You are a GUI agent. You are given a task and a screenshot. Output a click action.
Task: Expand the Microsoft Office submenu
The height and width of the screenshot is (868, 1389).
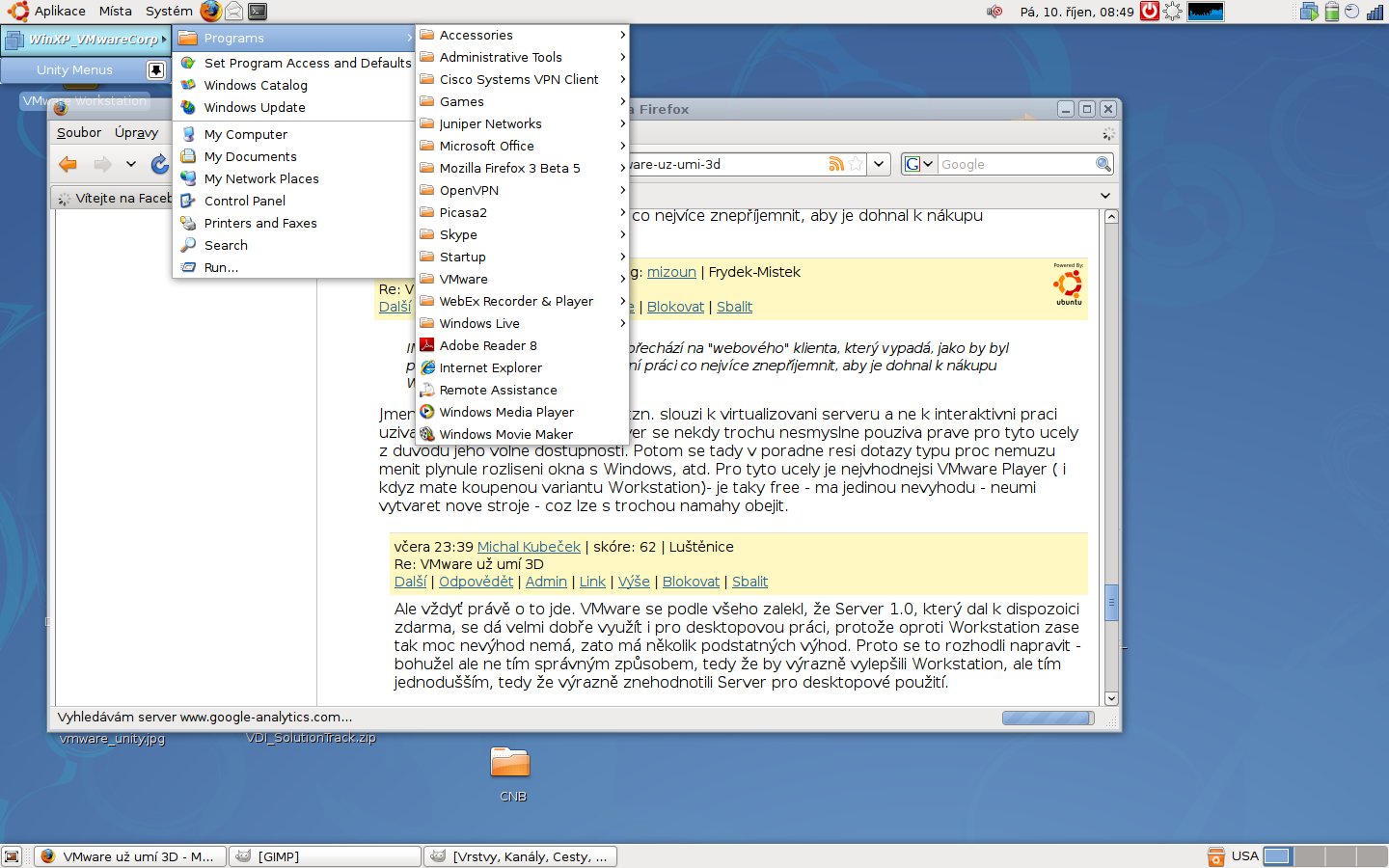522,146
